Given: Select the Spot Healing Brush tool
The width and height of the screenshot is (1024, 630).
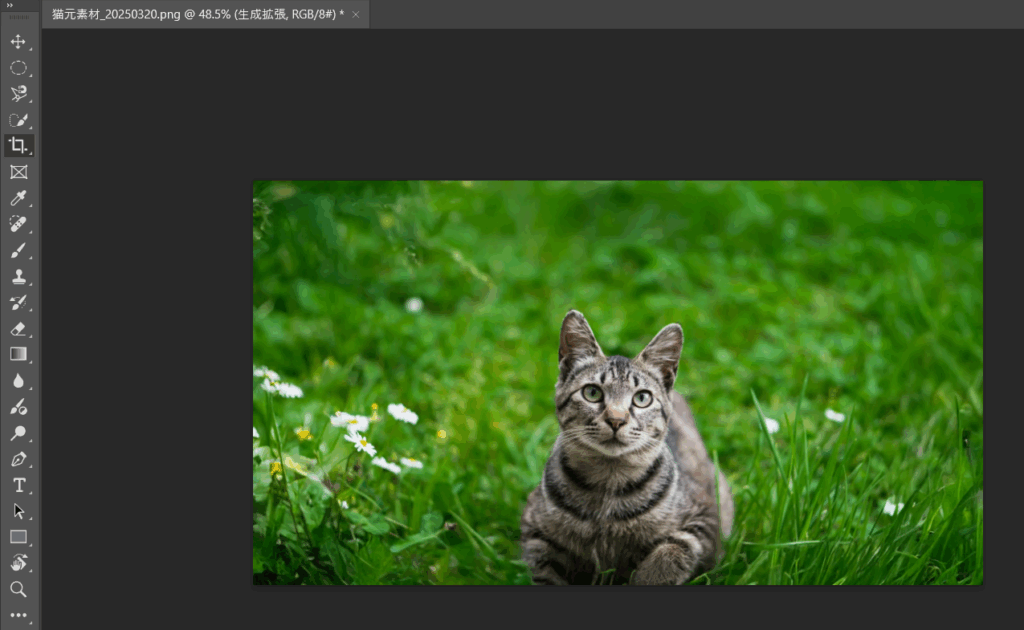Looking at the screenshot, I should [18, 224].
